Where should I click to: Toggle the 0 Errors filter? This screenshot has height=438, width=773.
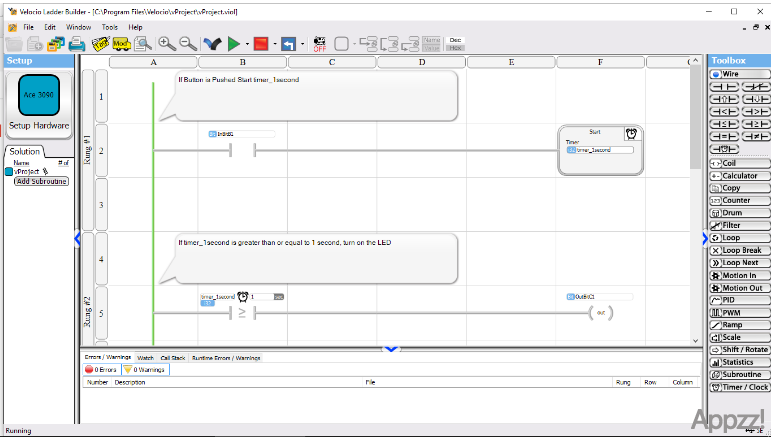(101, 369)
